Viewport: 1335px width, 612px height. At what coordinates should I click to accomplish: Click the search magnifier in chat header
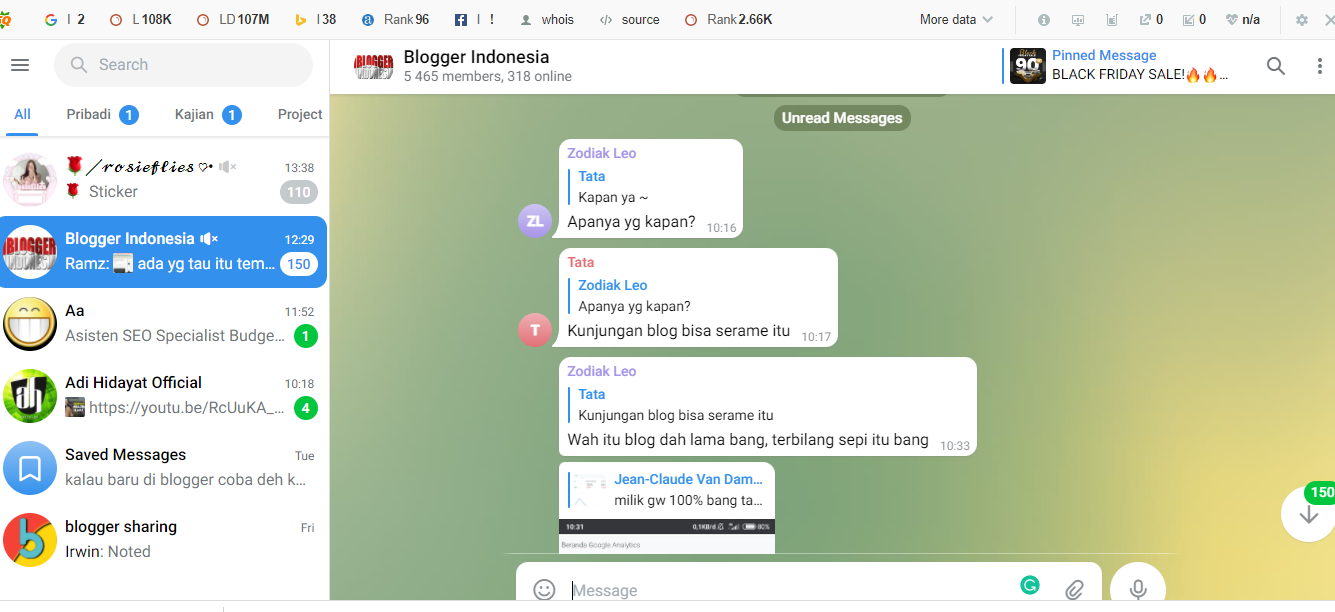1276,66
